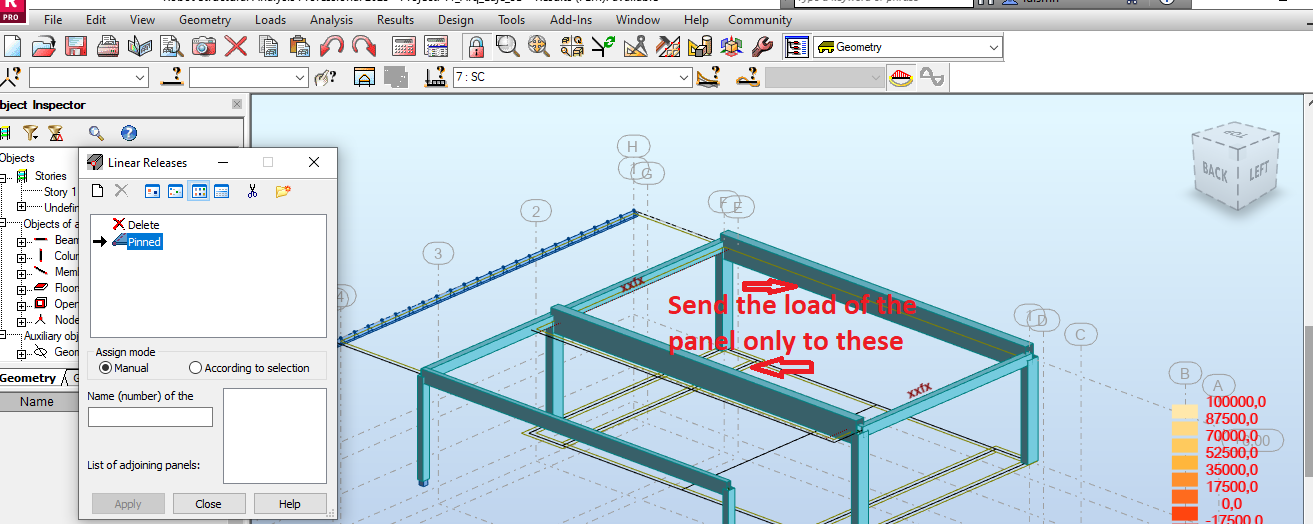Screen dimensions: 1313x524
Task: Activate the pan/orbit view tool
Action: (539, 46)
